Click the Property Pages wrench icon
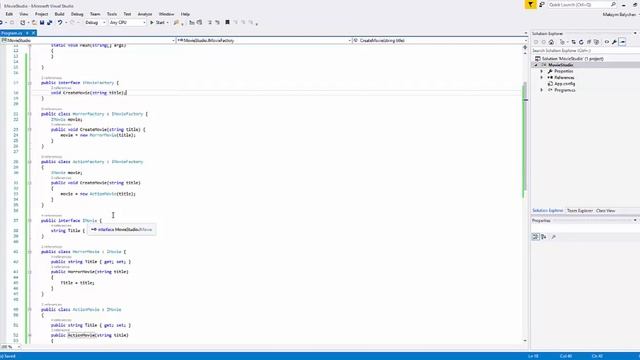The height and width of the screenshot is (360, 640). click(553, 237)
